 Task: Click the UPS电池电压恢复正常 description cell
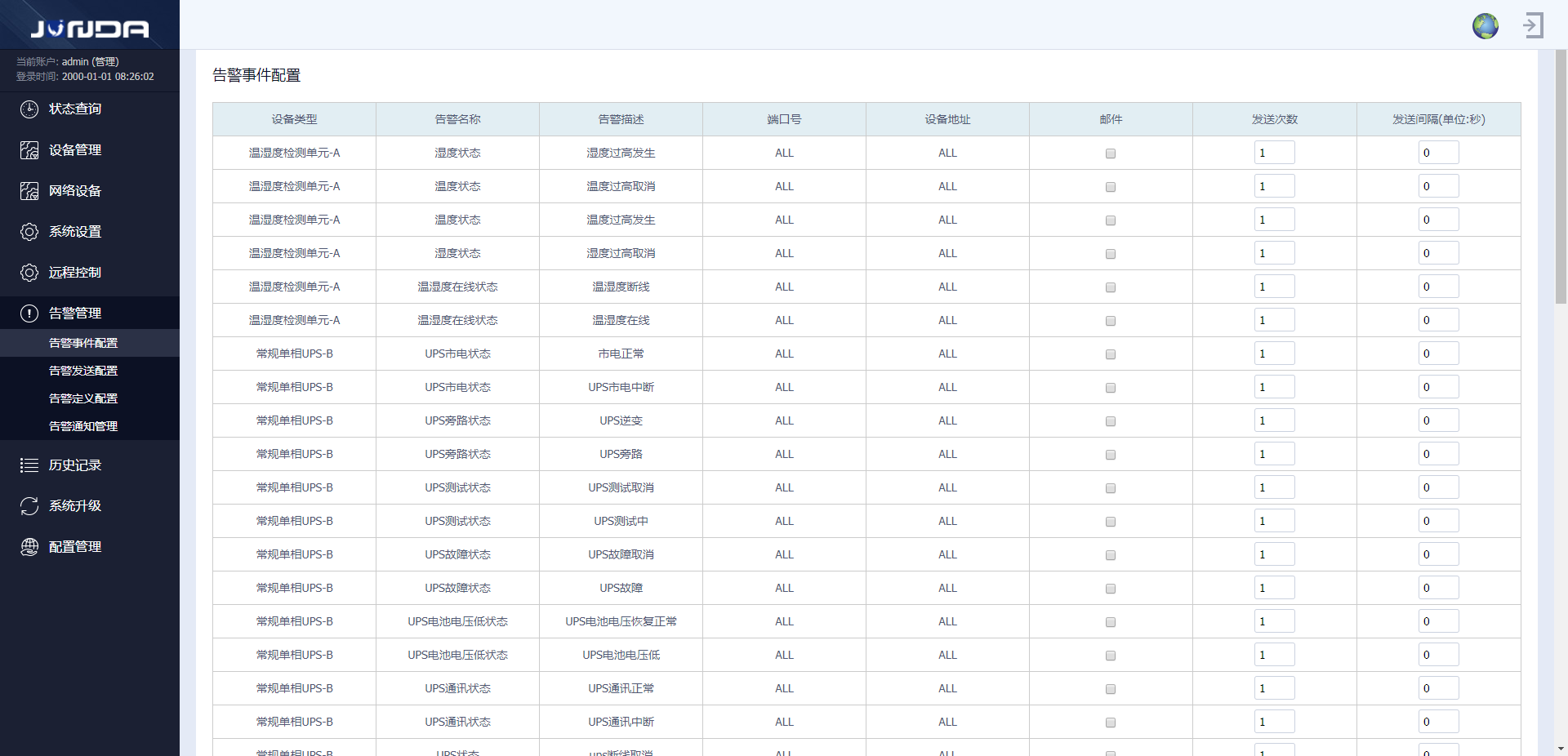(x=621, y=621)
